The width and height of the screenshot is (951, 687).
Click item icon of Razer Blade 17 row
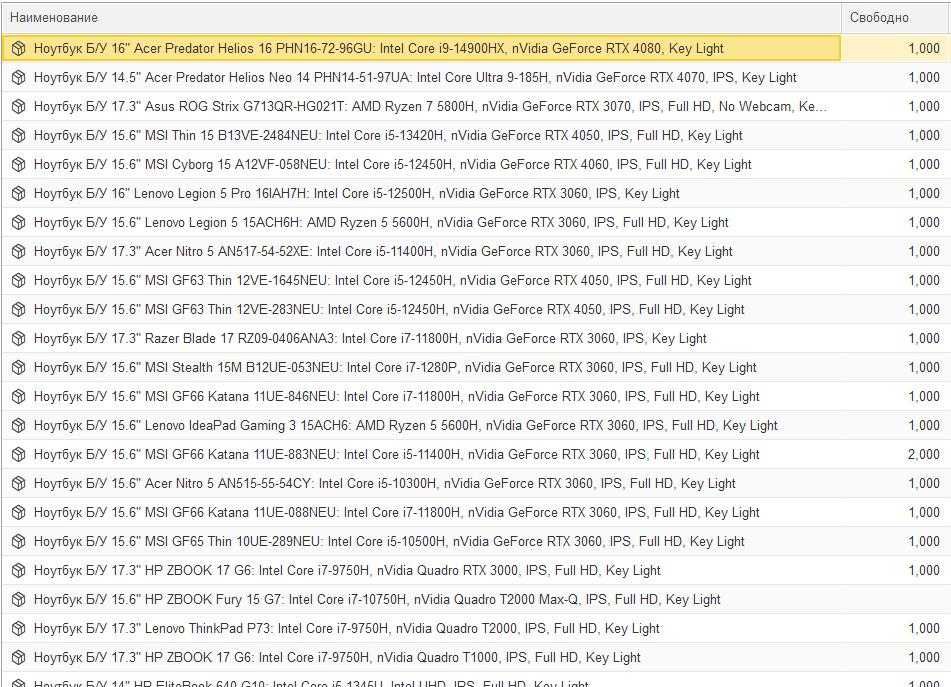(x=19, y=338)
